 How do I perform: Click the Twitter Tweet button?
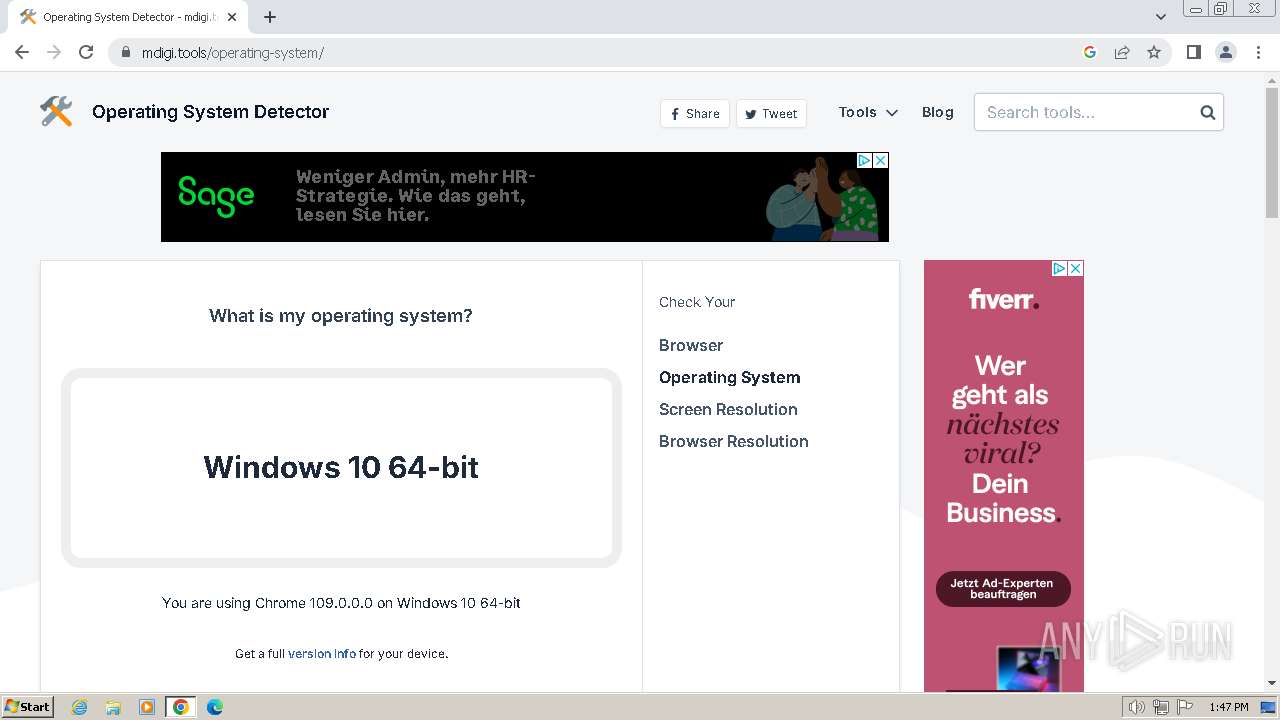(x=771, y=113)
